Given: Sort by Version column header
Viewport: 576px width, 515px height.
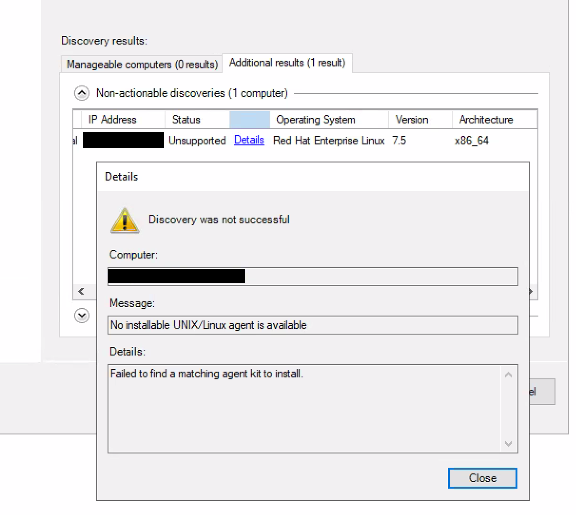Looking at the screenshot, I should pyautogui.click(x=420, y=120).
